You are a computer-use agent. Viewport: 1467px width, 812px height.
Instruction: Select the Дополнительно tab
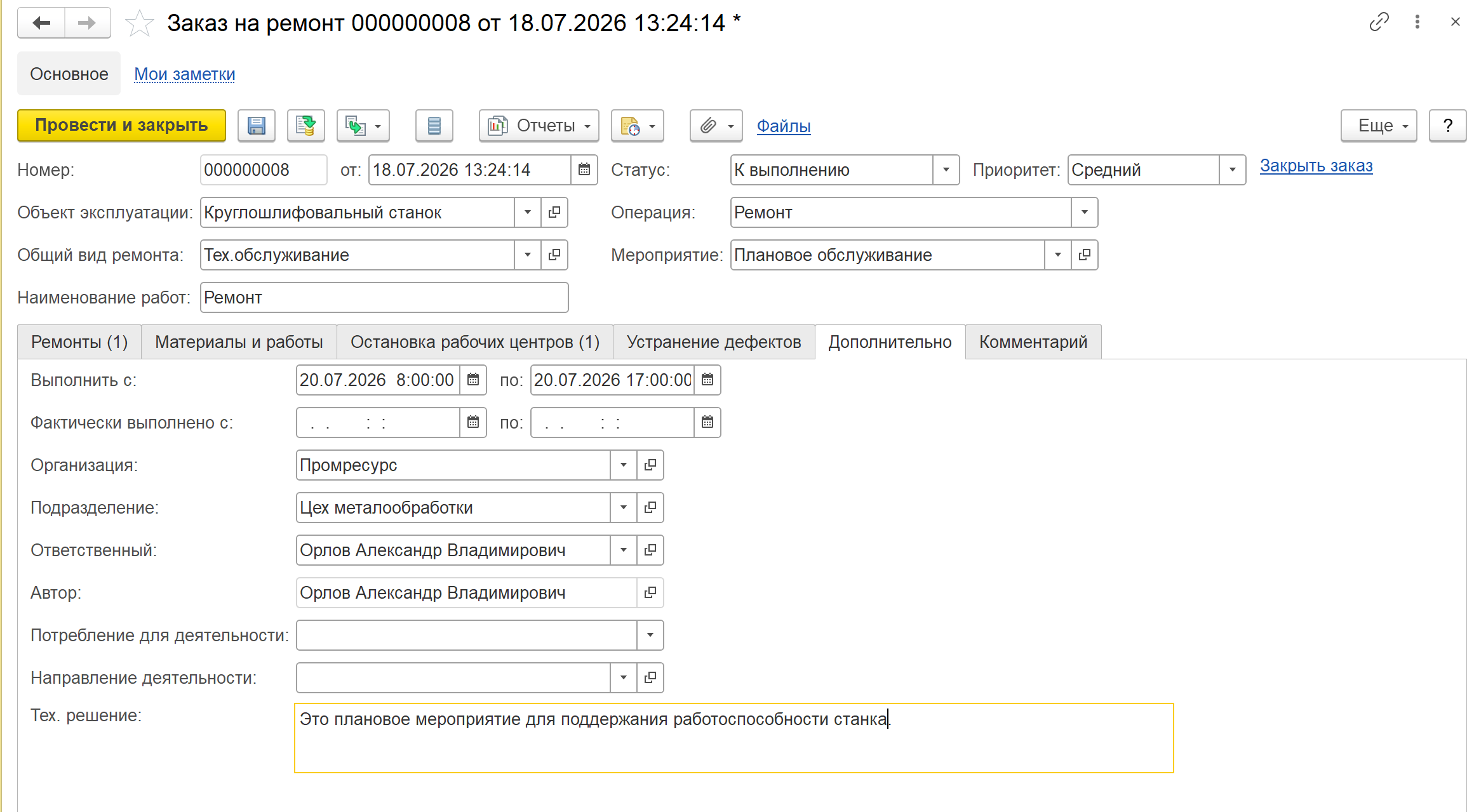point(890,342)
